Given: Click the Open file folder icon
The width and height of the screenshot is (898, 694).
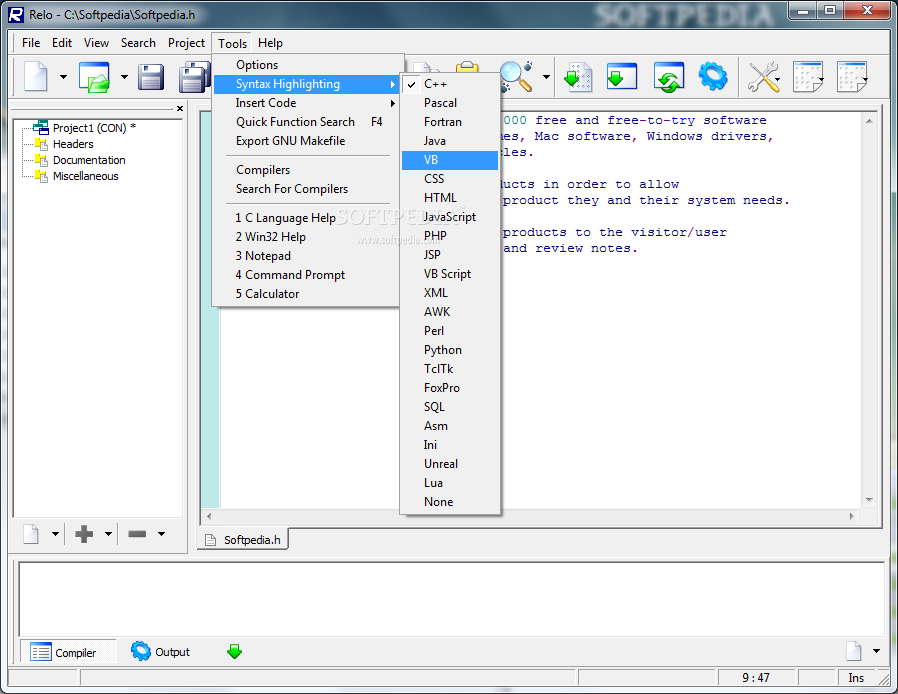Looking at the screenshot, I should (94, 77).
